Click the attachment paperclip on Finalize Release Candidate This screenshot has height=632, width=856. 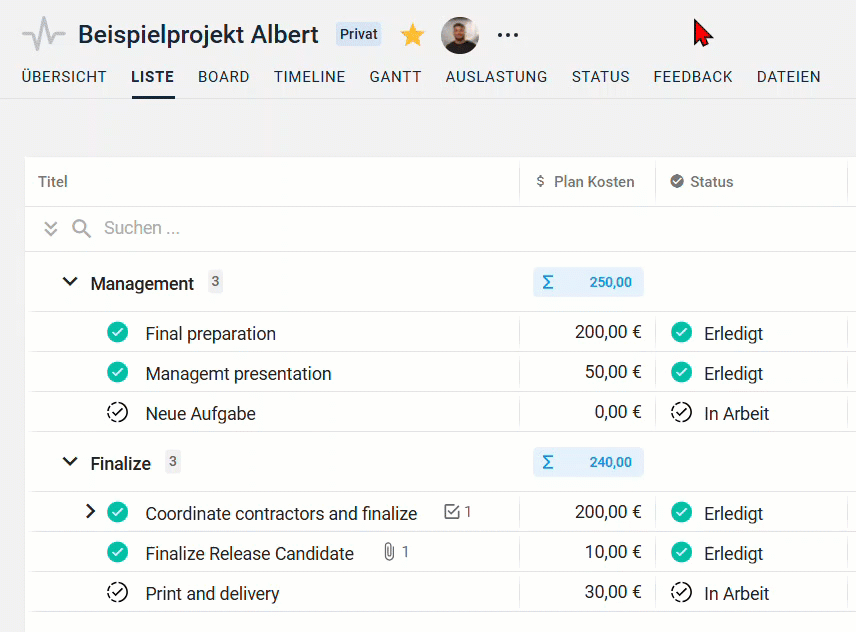(389, 552)
